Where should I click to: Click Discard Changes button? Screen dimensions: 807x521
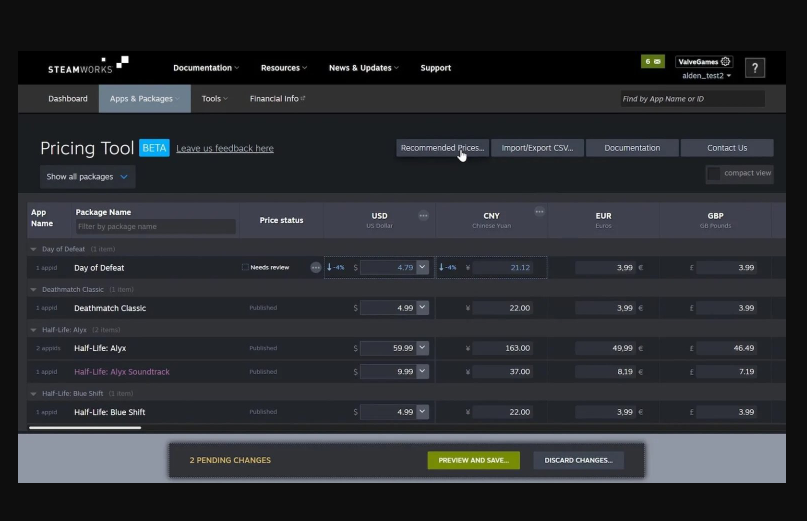[578, 460]
